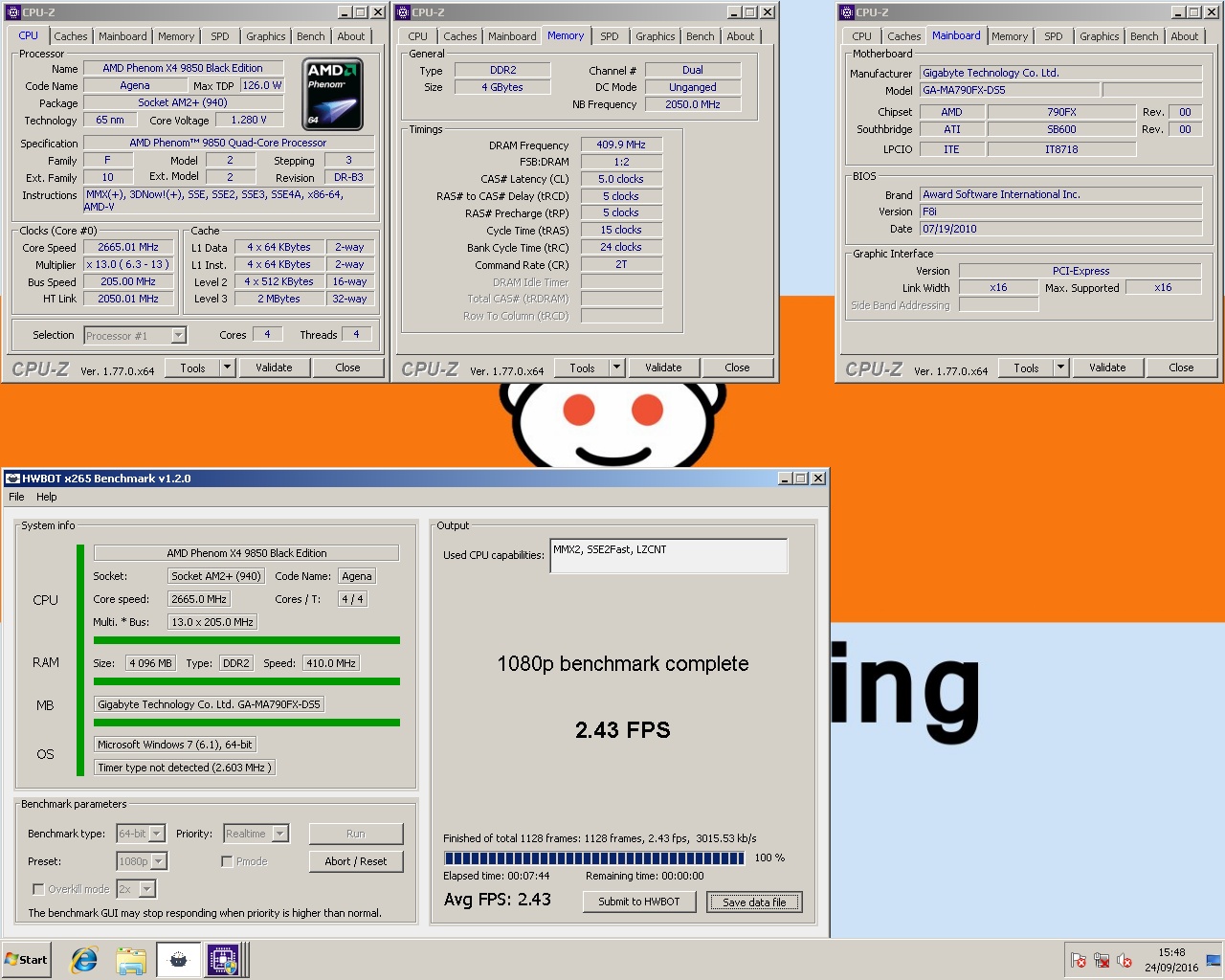Click the benchmark 100% progress bar
1225x980 pixels.
594,857
